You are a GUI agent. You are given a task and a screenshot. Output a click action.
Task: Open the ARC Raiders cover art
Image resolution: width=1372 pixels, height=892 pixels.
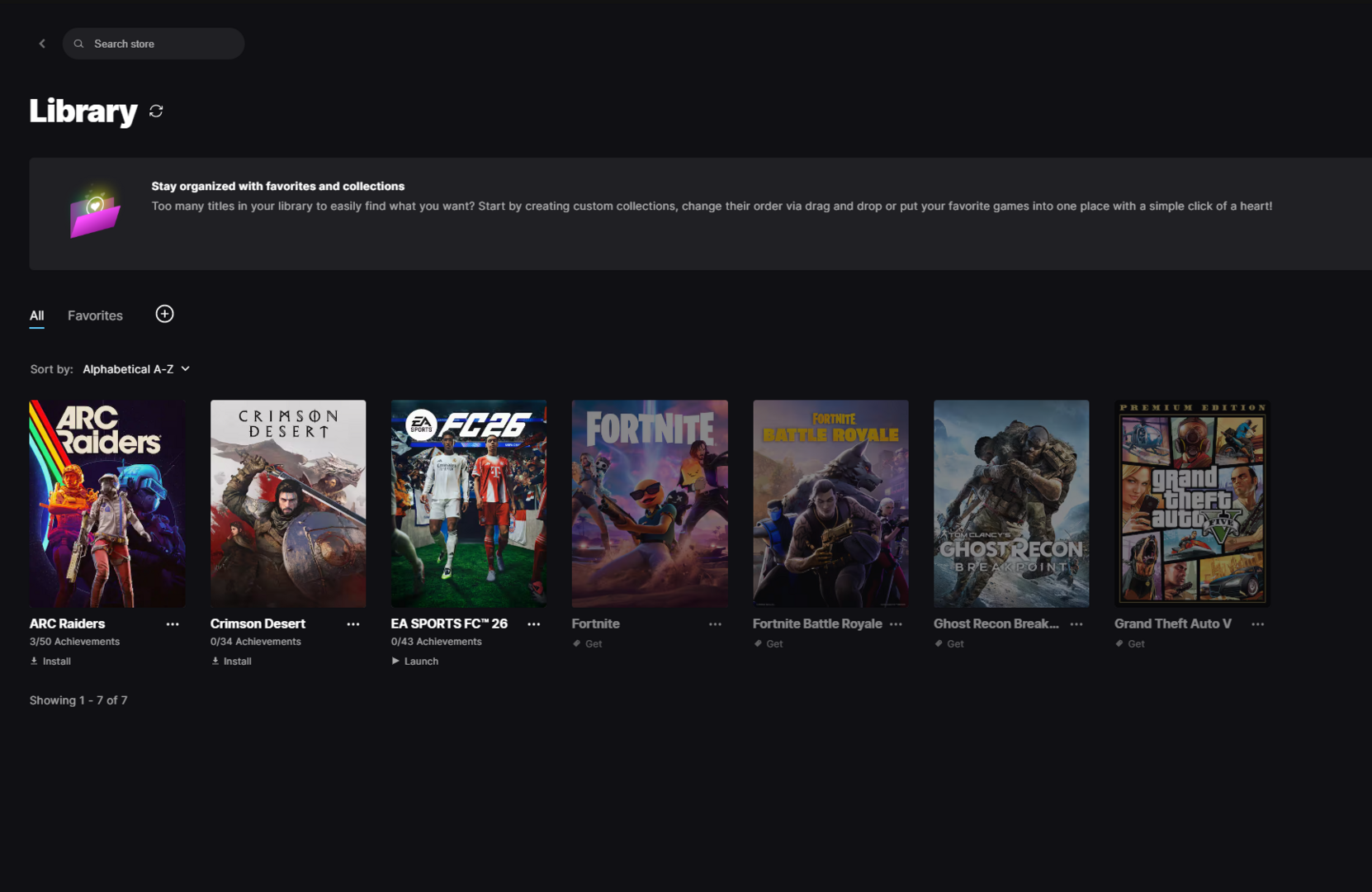point(107,504)
